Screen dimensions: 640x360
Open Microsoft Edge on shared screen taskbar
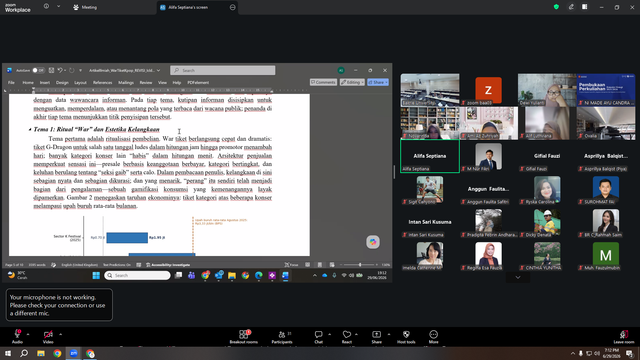pos(259,276)
